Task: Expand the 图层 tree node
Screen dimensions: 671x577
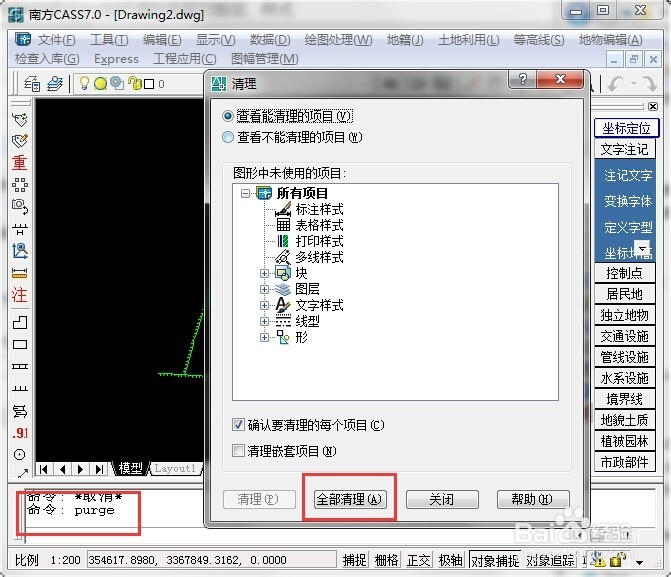Action: pyautogui.click(x=264, y=289)
